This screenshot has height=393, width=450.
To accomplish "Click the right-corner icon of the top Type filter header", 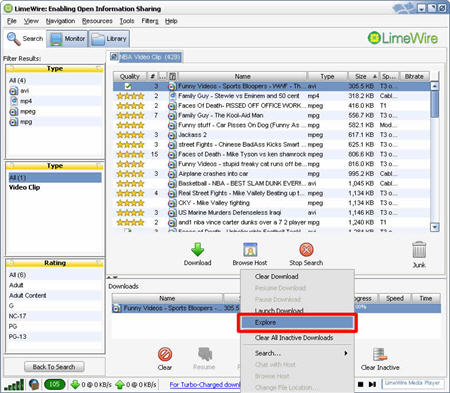I will tap(99, 69).
